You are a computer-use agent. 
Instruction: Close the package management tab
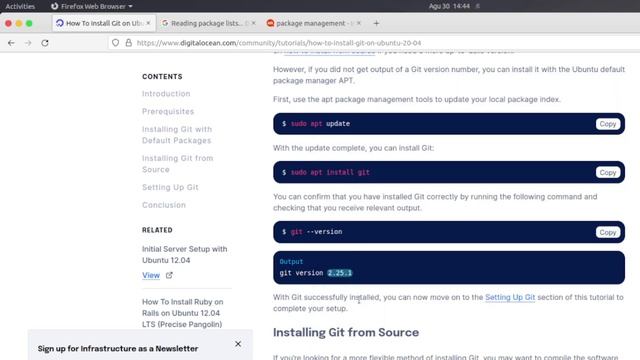(x=359, y=23)
